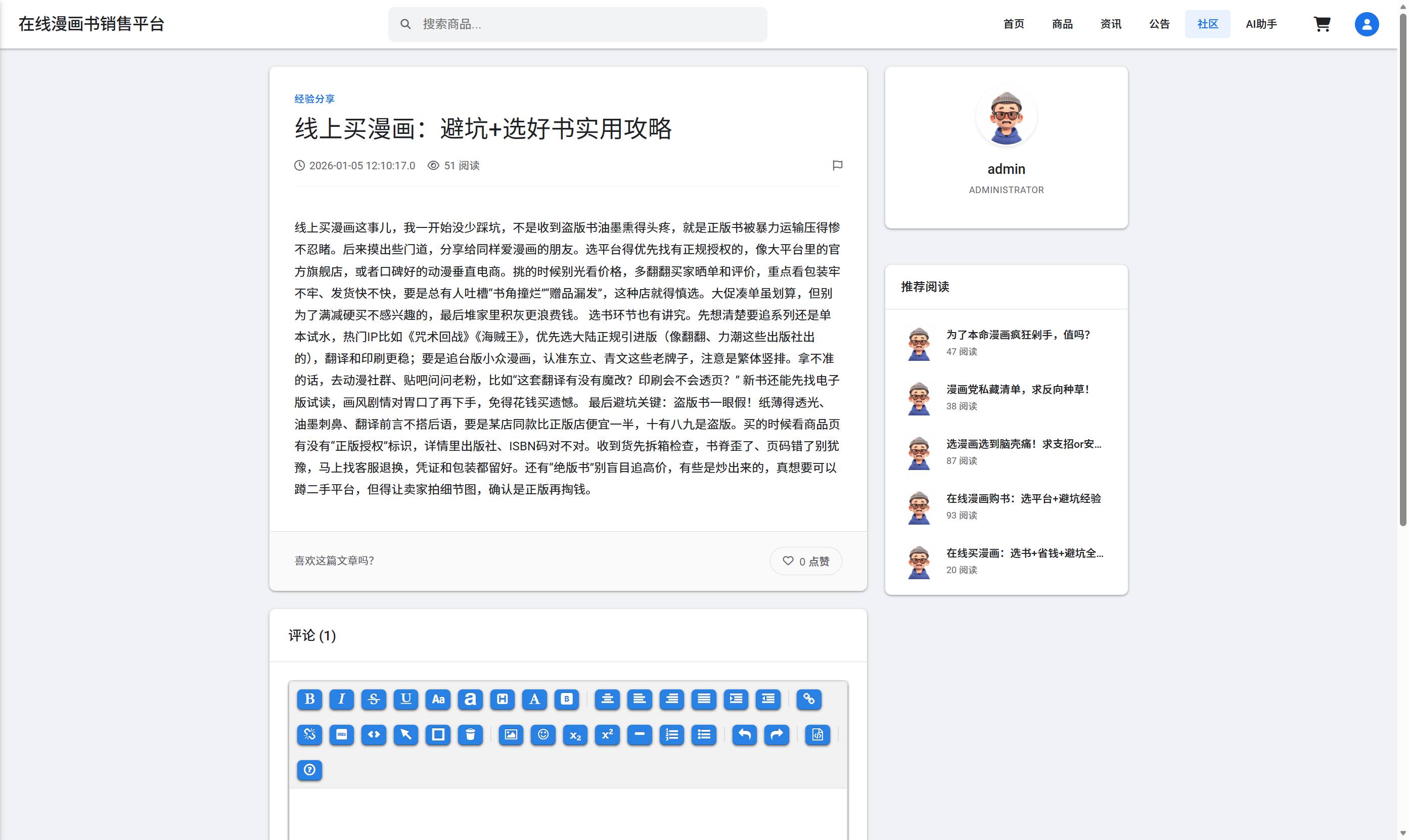Select the strikethrough icon in the editor
This screenshot has width=1409, height=840.
click(373, 699)
